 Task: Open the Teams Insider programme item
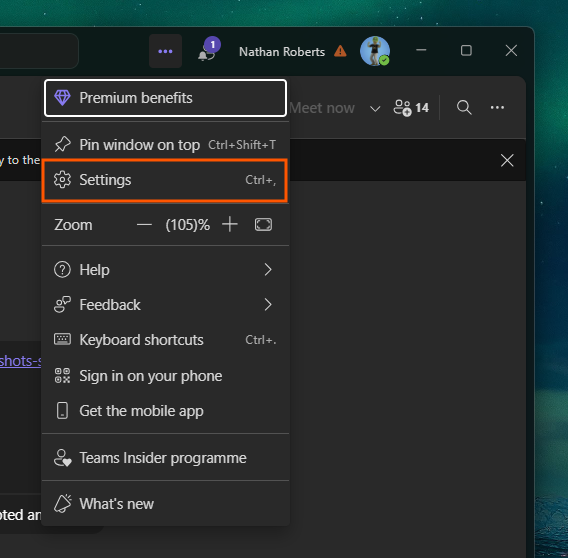[x=165, y=458]
